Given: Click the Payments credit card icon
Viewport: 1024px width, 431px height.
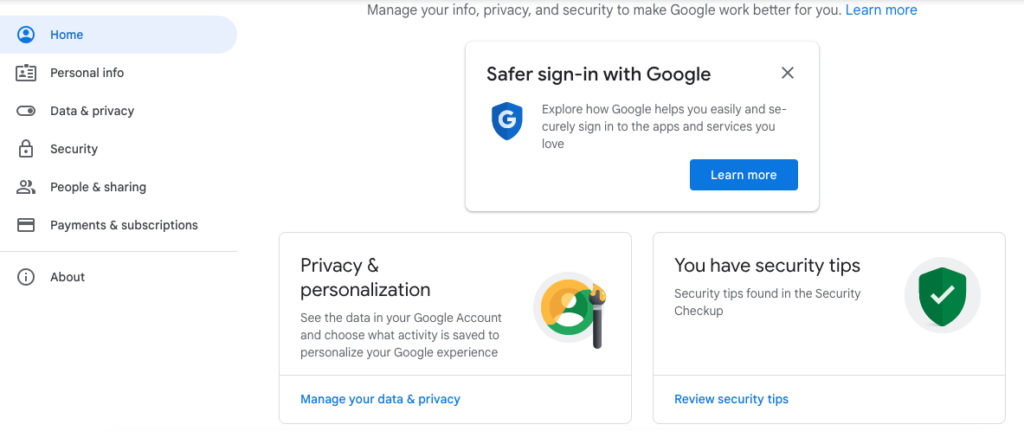Looking at the screenshot, I should pos(25,225).
